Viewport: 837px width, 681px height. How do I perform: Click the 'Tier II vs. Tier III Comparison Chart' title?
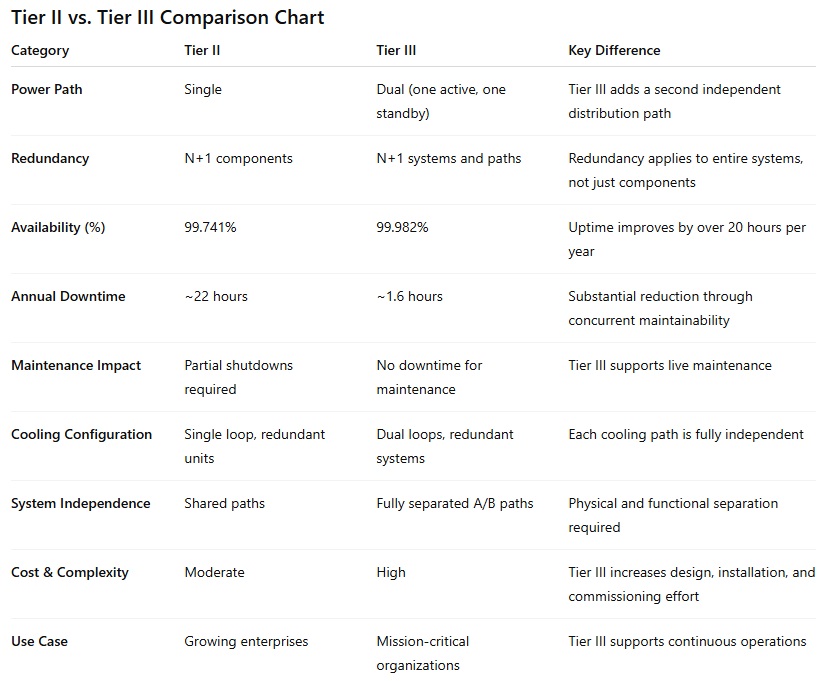click(x=168, y=18)
